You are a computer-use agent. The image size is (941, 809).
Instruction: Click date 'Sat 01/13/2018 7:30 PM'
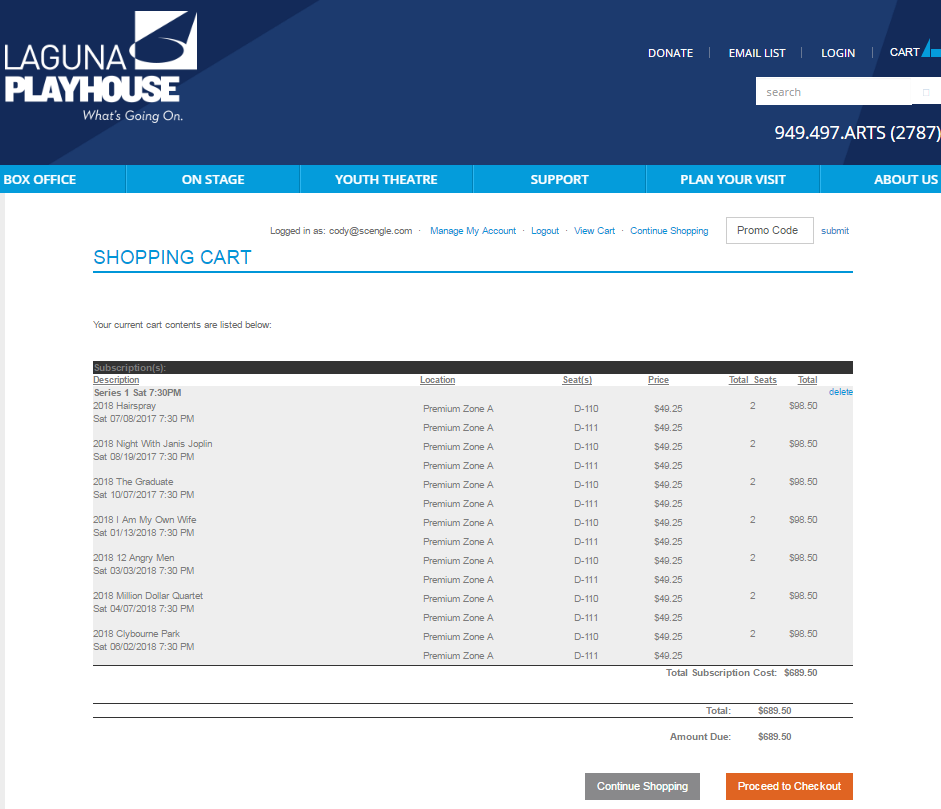pyautogui.click(x=143, y=533)
